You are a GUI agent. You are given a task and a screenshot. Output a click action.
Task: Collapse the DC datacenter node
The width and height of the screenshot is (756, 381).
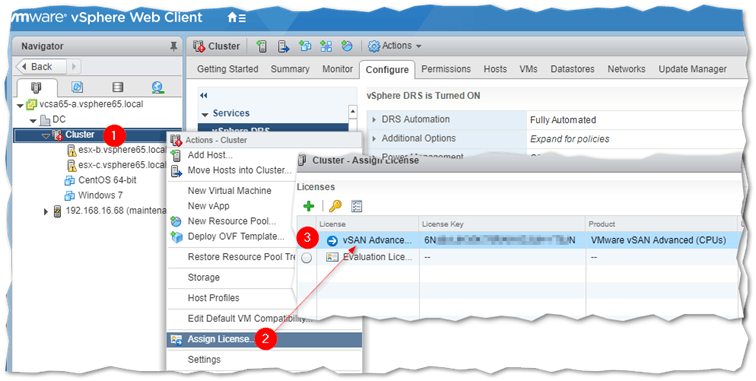[x=33, y=120]
